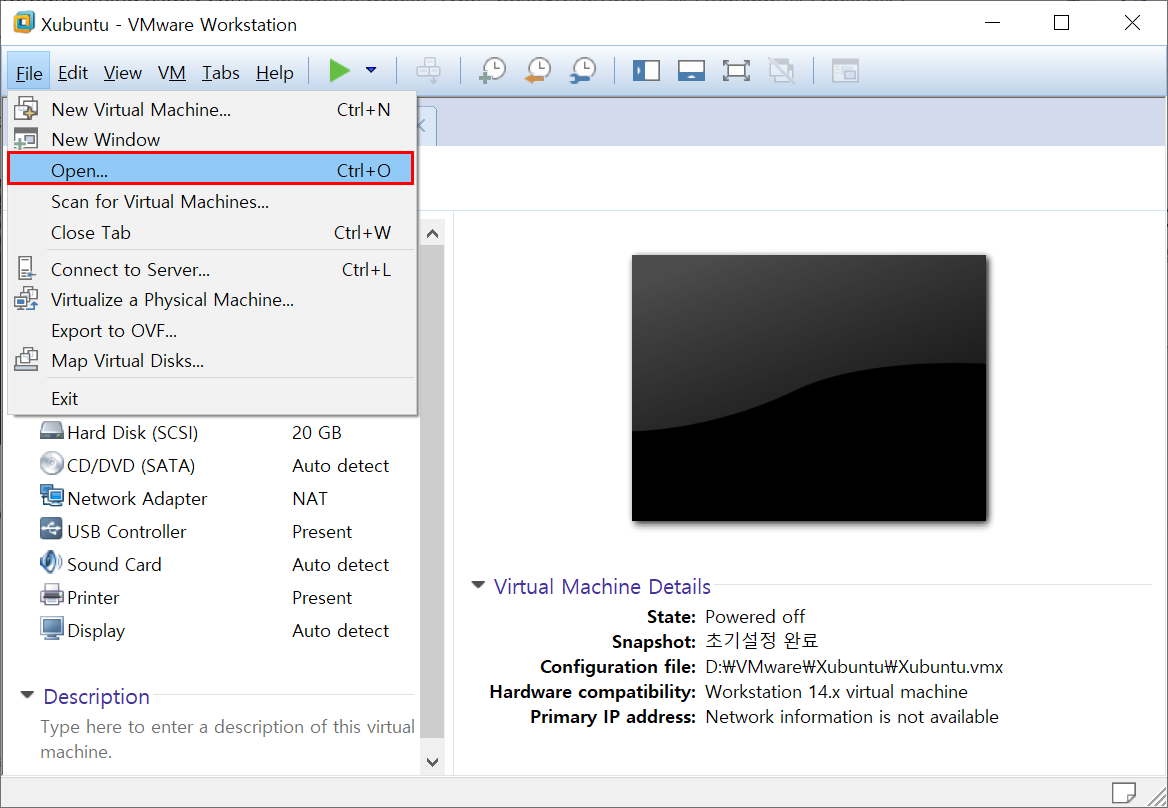Take a snapshot using the clock-plus icon
The height and width of the screenshot is (808, 1168).
(x=492, y=71)
